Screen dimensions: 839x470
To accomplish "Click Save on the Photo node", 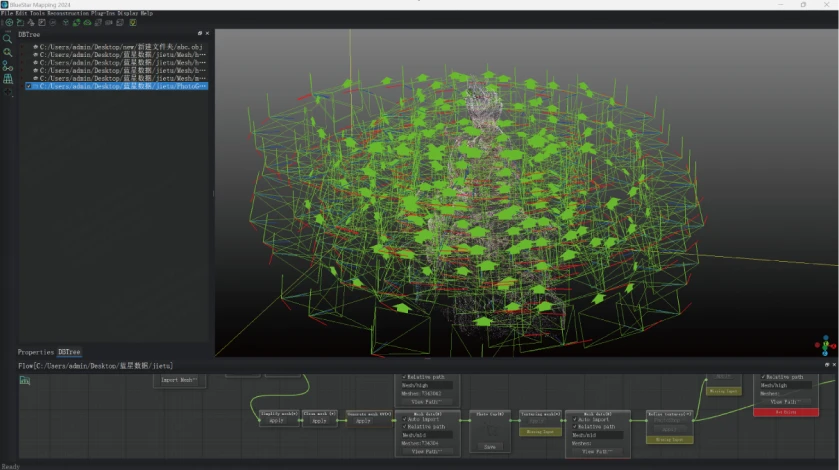I will coord(490,447).
